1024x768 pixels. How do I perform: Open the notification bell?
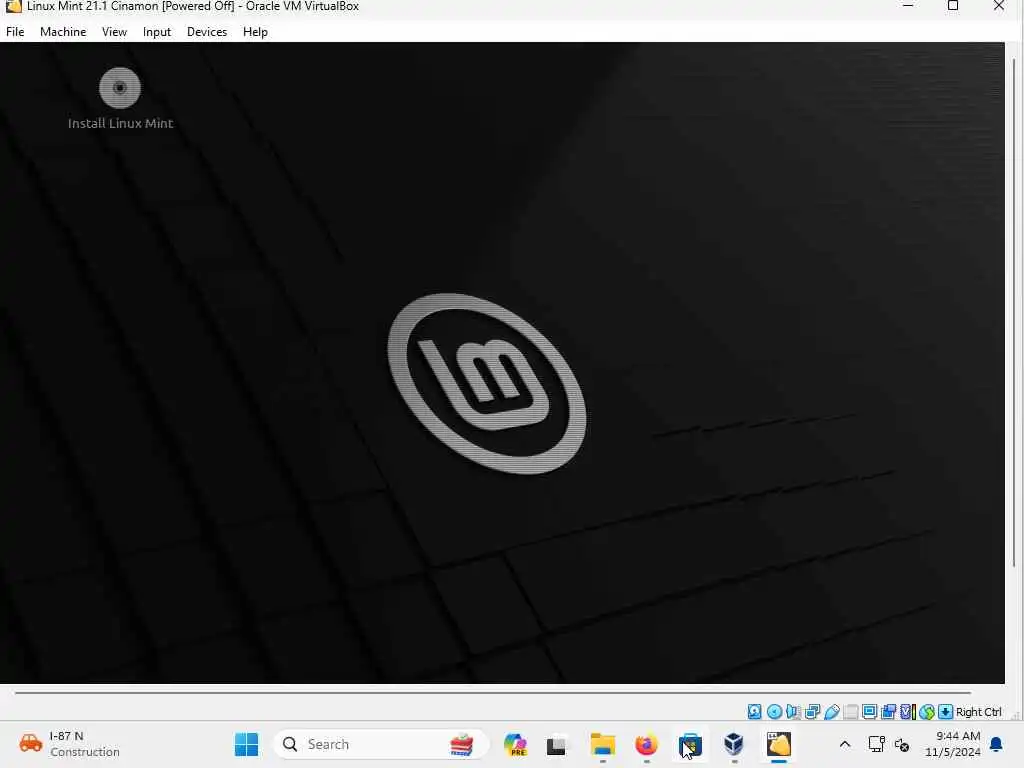click(x=997, y=744)
